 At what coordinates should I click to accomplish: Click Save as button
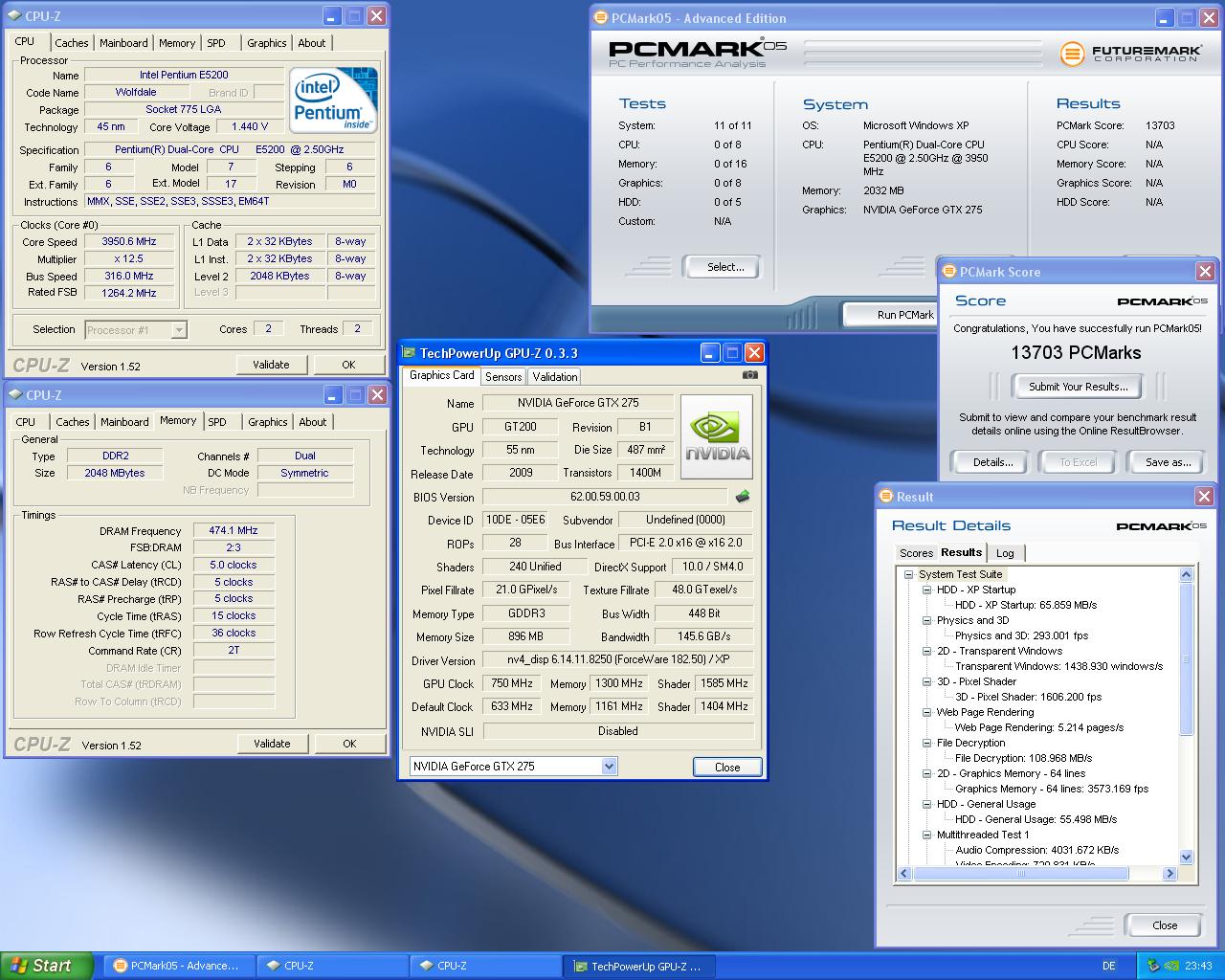(x=1168, y=462)
